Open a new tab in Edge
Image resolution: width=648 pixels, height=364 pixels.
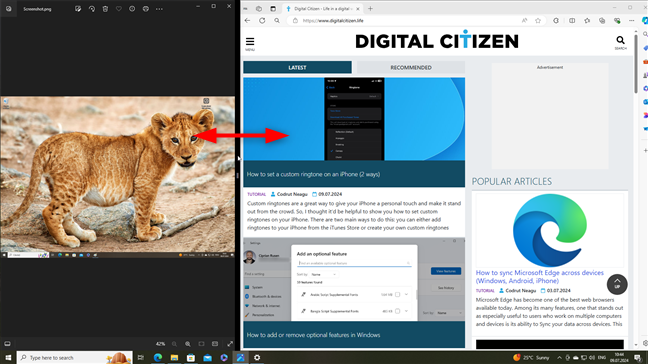click(370, 8)
